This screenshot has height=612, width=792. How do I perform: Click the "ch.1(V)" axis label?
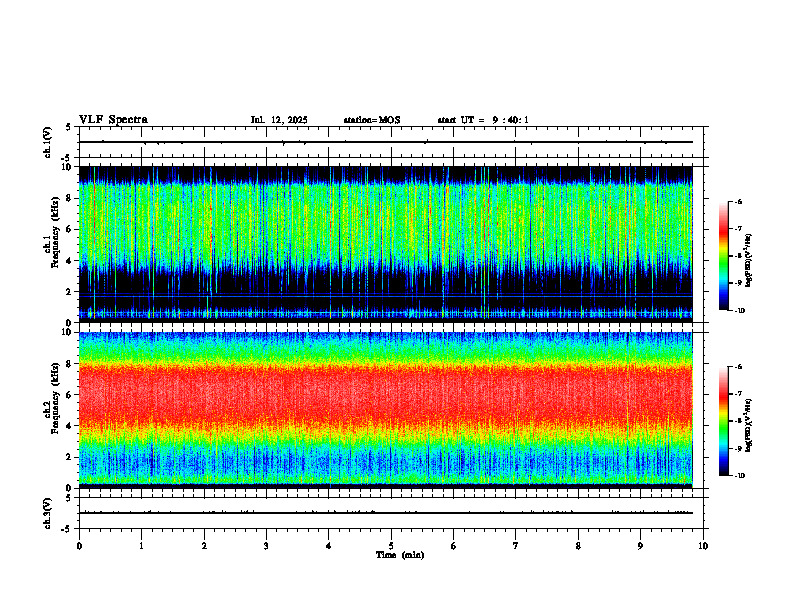[x=47, y=142]
